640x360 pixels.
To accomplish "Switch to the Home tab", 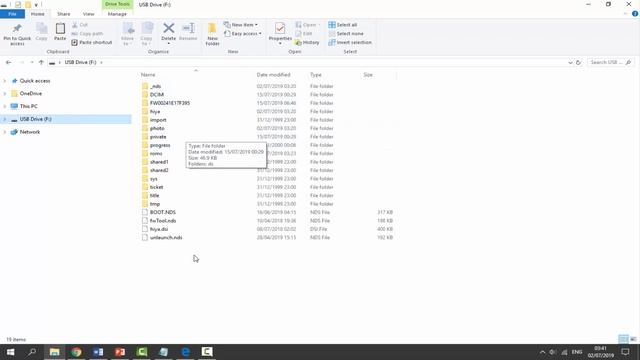I will coord(38,14).
